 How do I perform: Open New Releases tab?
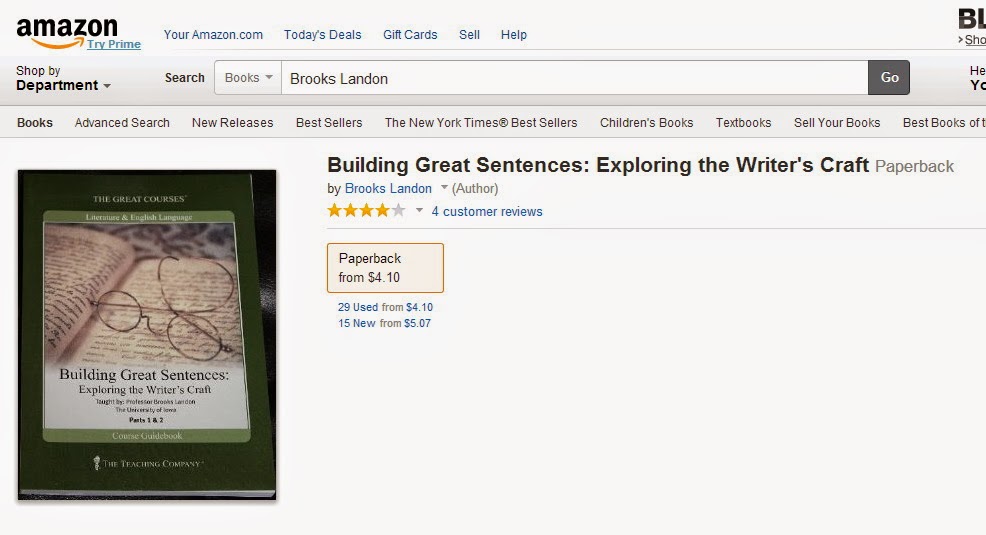pyautogui.click(x=232, y=123)
